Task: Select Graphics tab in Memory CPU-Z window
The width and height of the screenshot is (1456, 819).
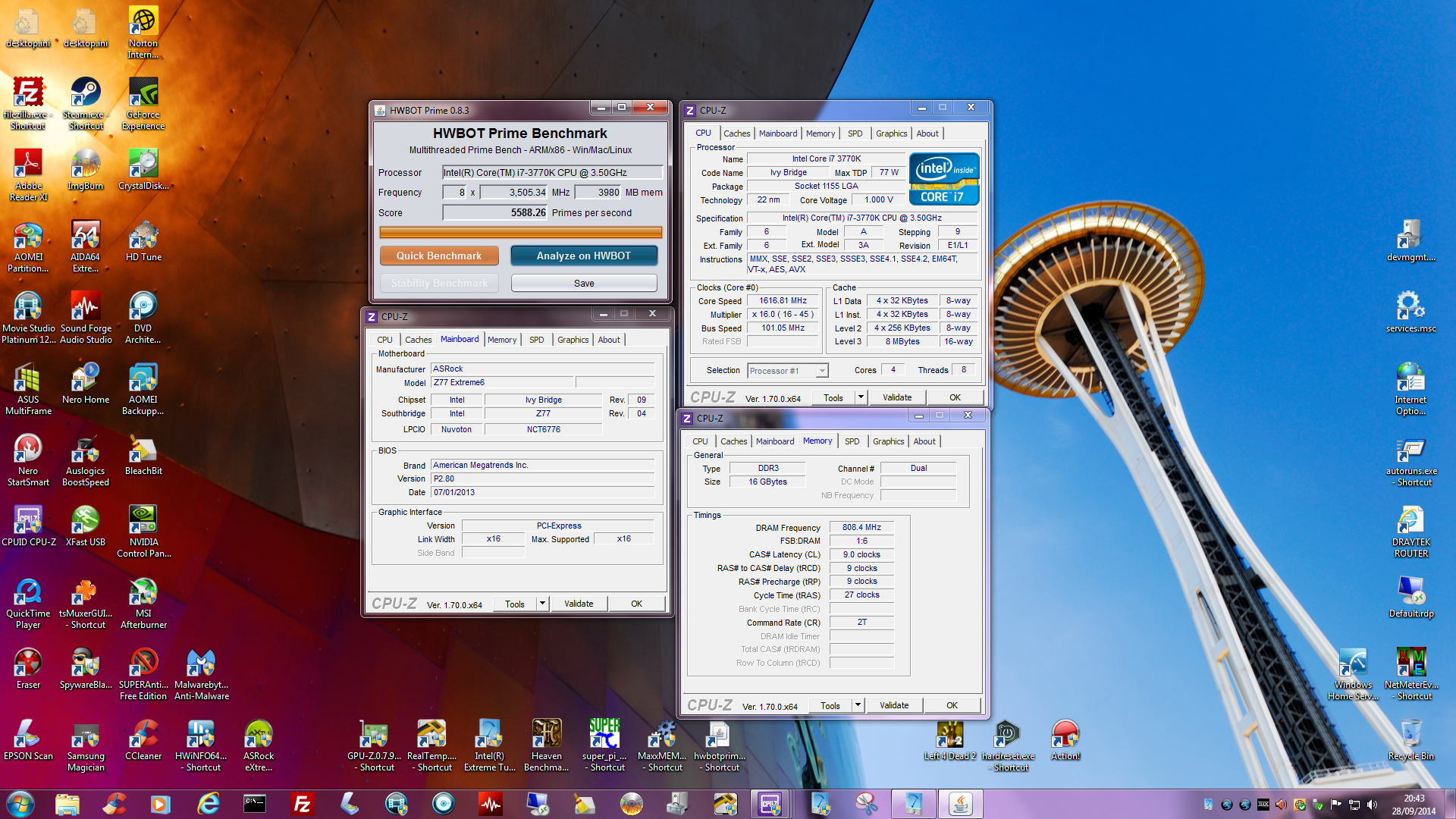Action: pos(888,441)
